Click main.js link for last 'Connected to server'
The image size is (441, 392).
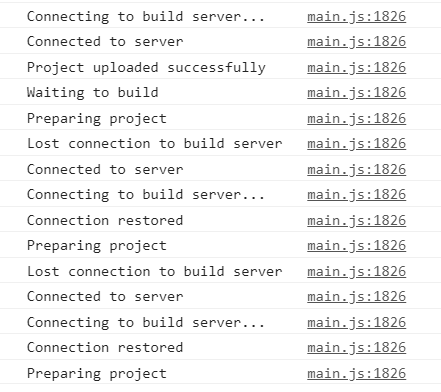pyautogui.click(x=356, y=296)
